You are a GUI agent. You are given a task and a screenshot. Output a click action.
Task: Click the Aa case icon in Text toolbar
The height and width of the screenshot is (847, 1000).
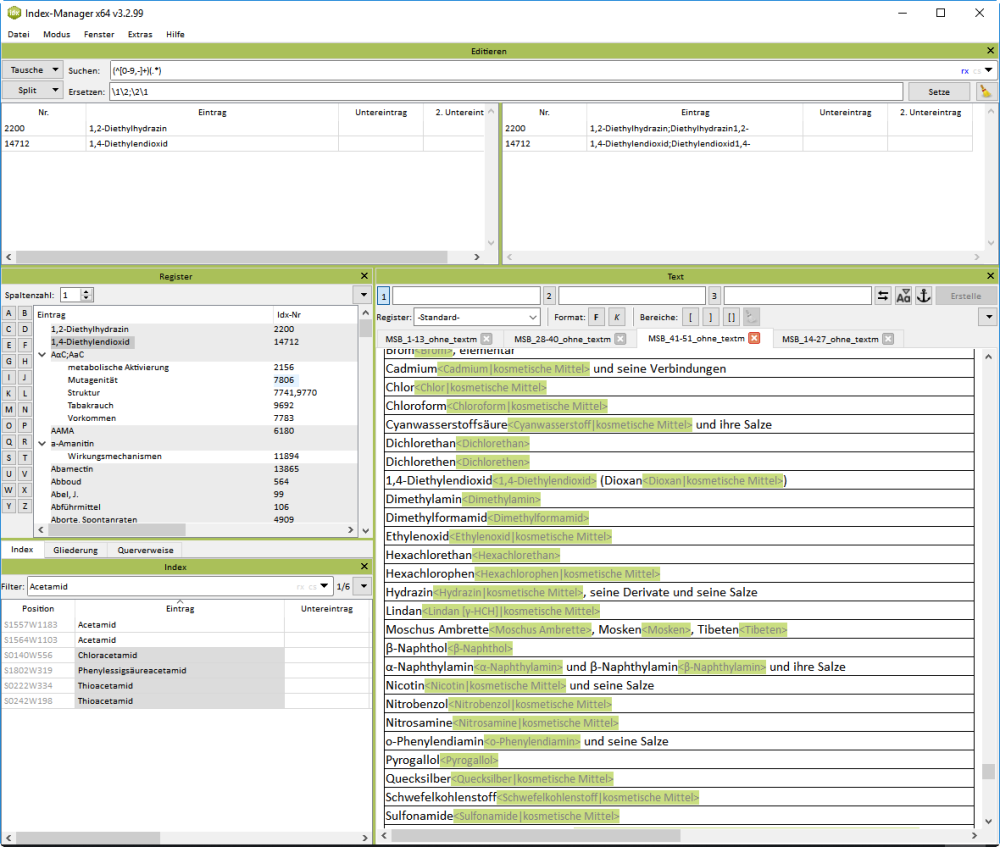tap(904, 296)
